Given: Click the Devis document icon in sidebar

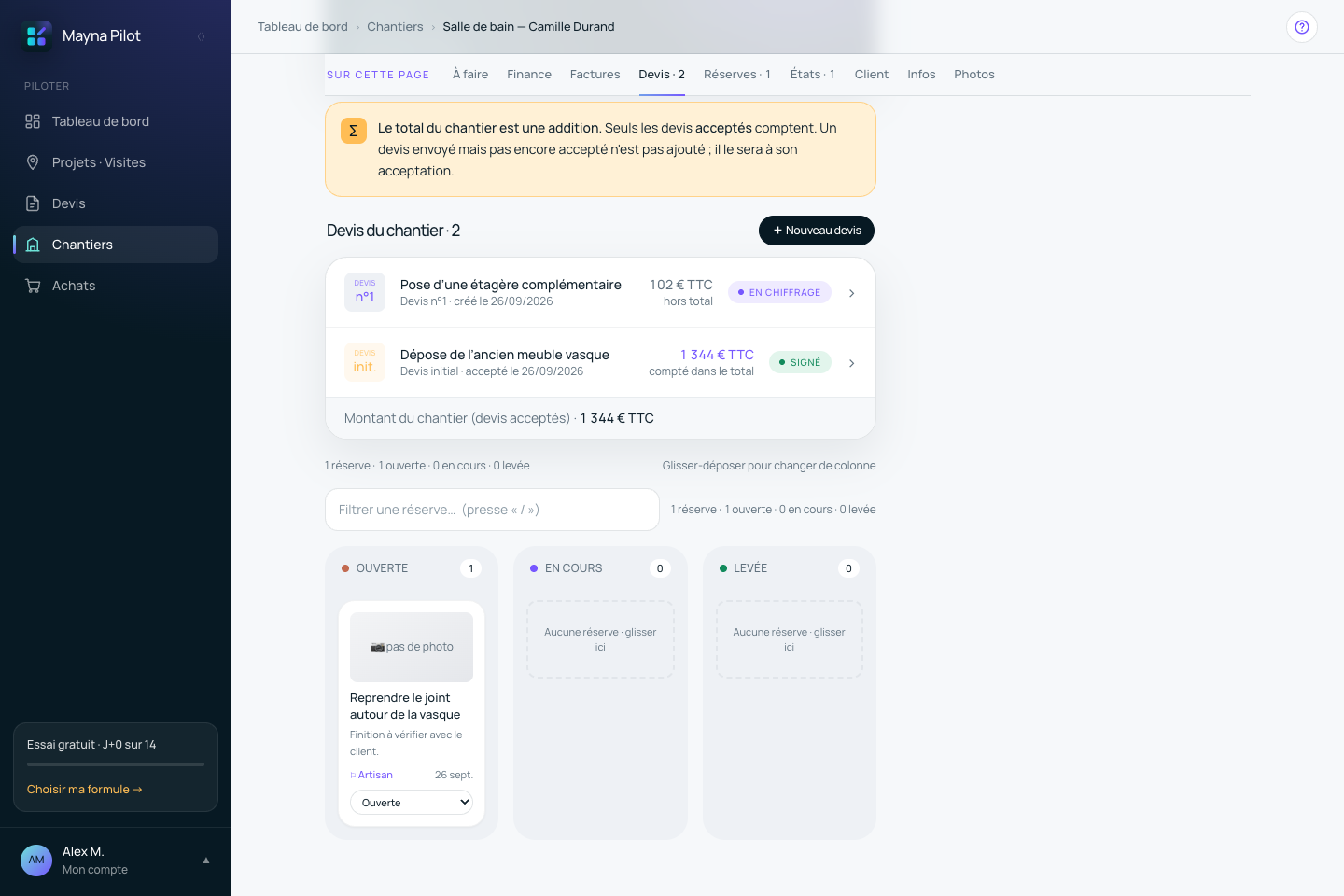Looking at the screenshot, I should coord(33,203).
